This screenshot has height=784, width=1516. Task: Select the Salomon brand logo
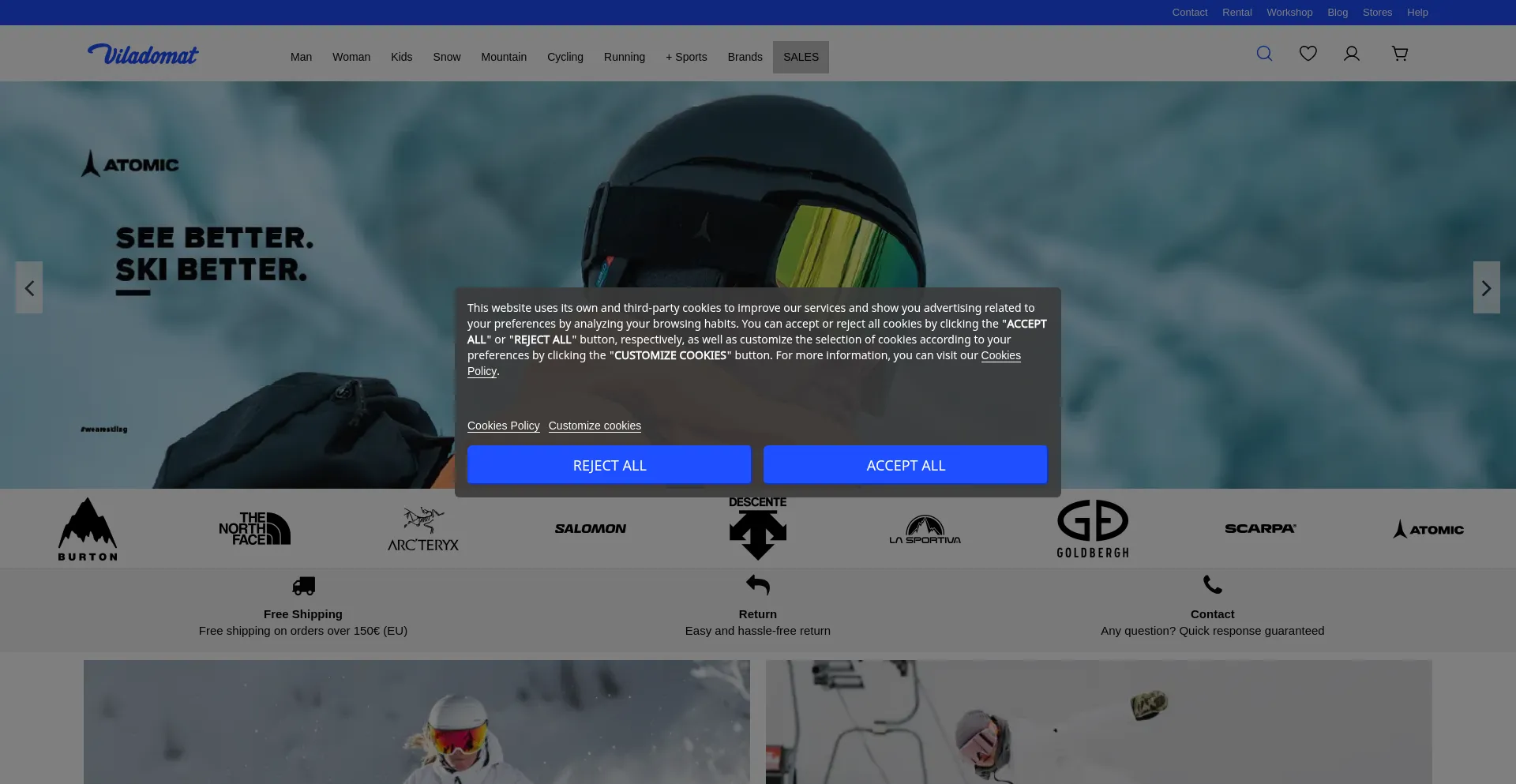click(591, 528)
